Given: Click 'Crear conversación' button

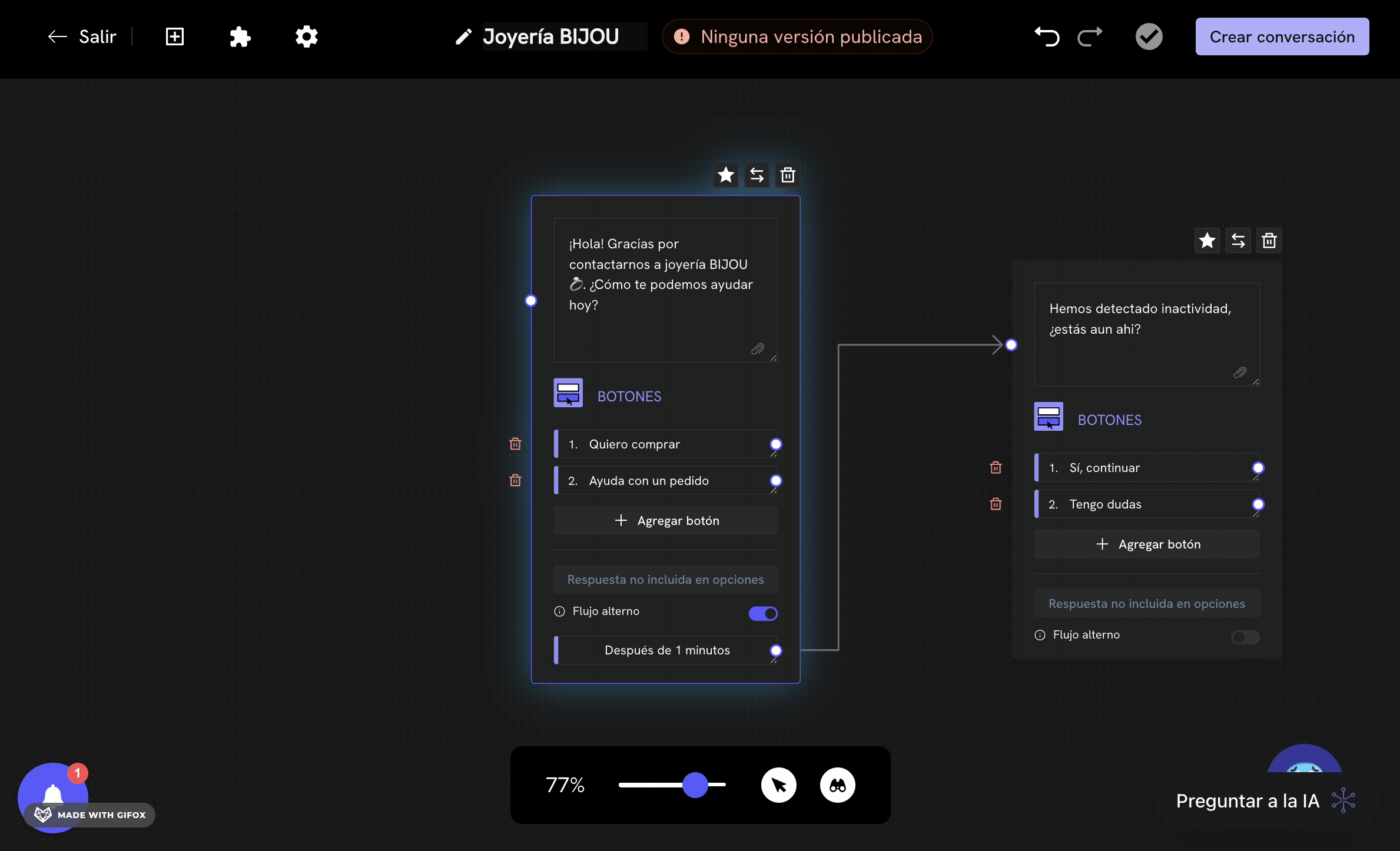Looking at the screenshot, I should [1282, 36].
